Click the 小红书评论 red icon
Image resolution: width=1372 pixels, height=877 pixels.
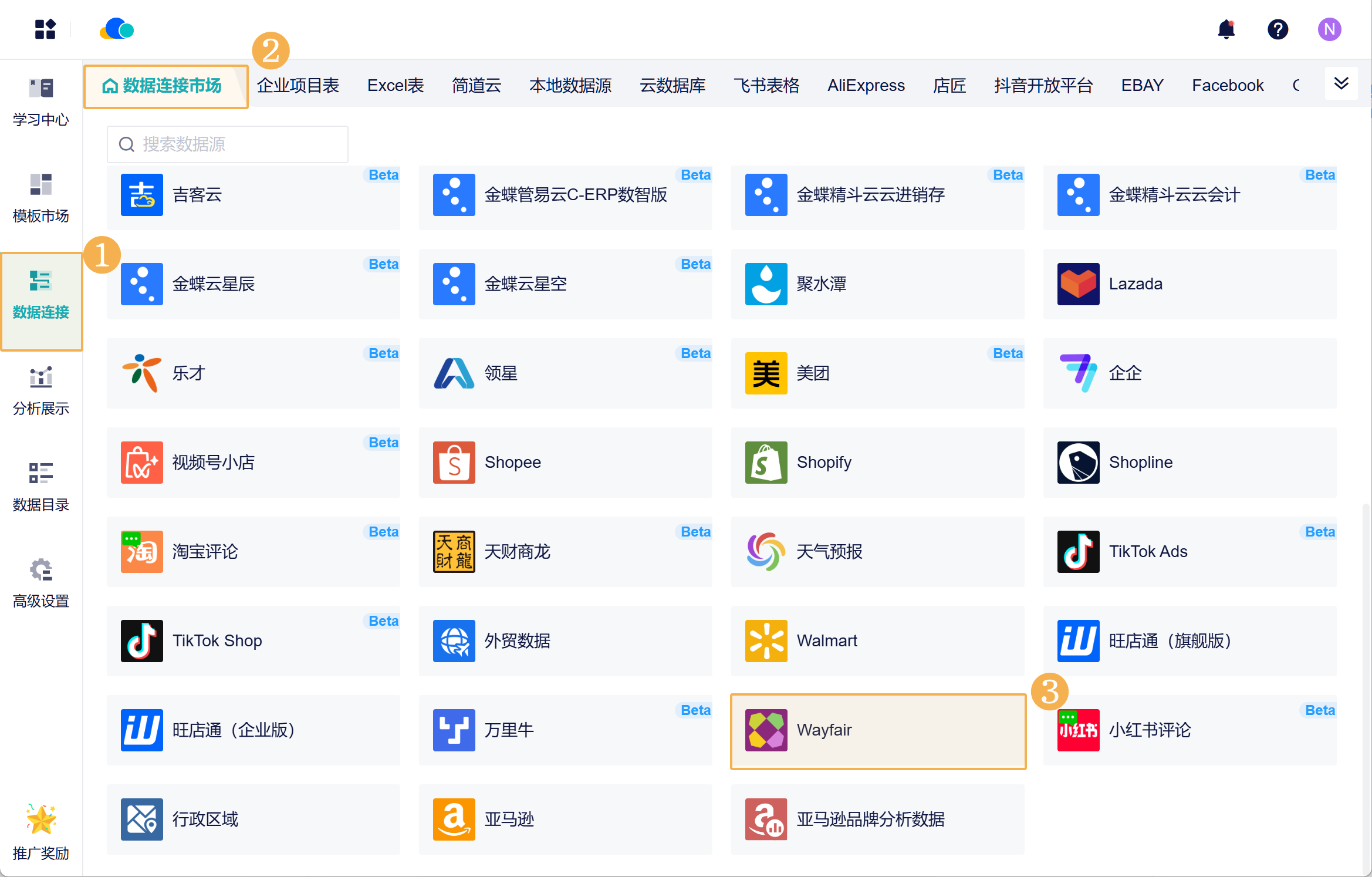pos(1078,730)
